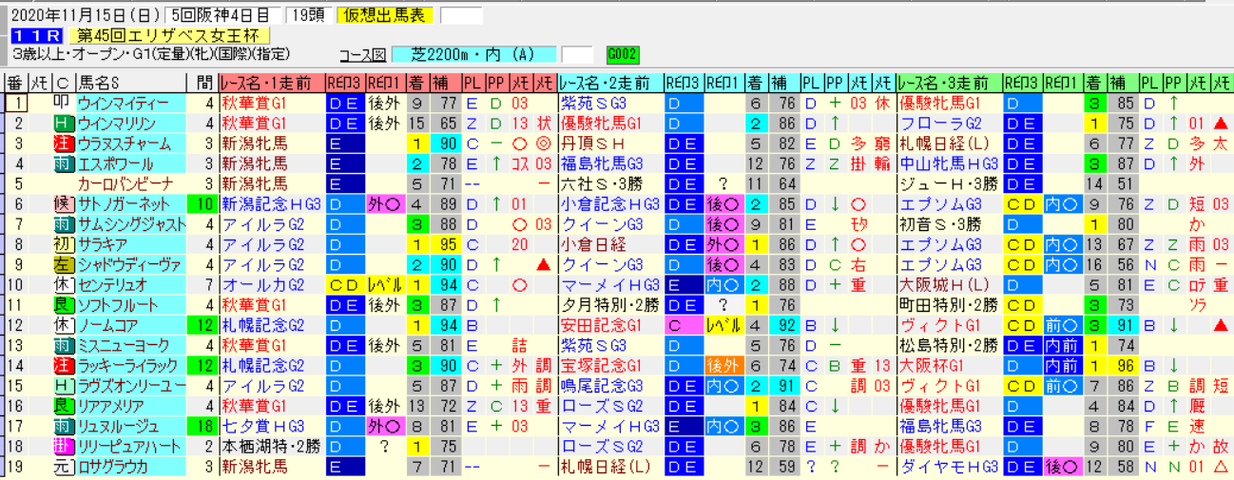Click the 雨 badge beside エスポワール
1234x480 pixels.
click(x=62, y=163)
